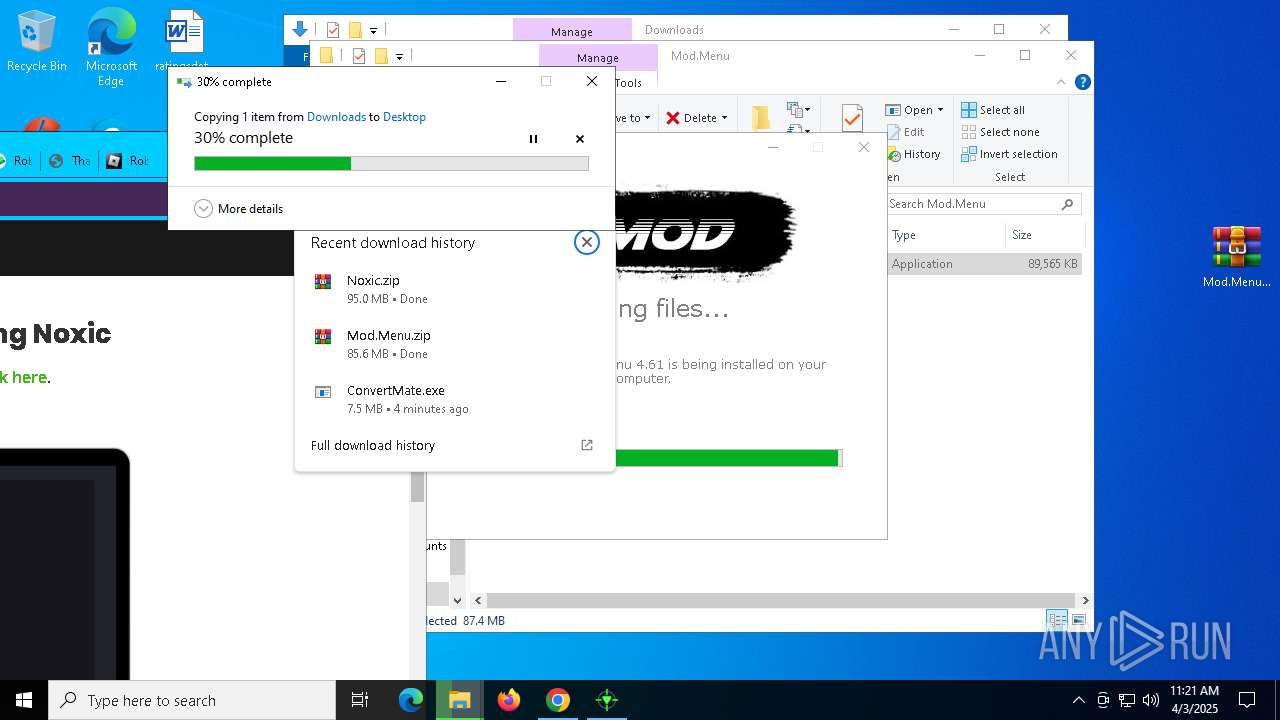
Task: Click the New folder icon in ribbon
Action: [761, 118]
